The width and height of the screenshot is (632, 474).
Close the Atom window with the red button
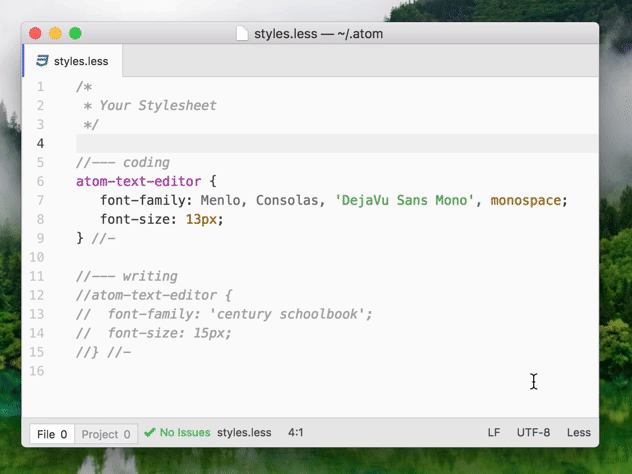35,33
